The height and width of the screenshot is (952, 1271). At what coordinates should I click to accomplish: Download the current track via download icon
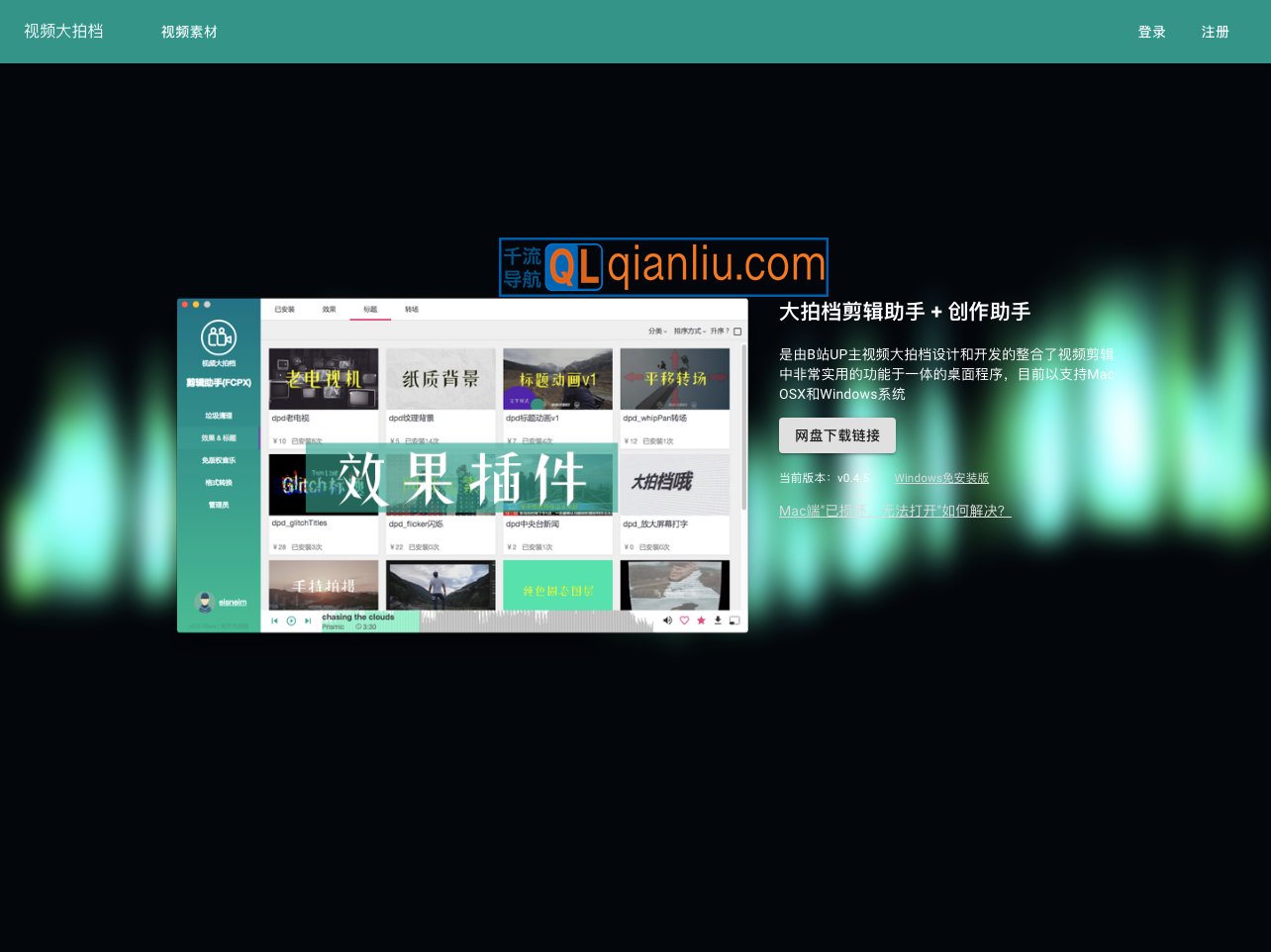click(x=718, y=620)
